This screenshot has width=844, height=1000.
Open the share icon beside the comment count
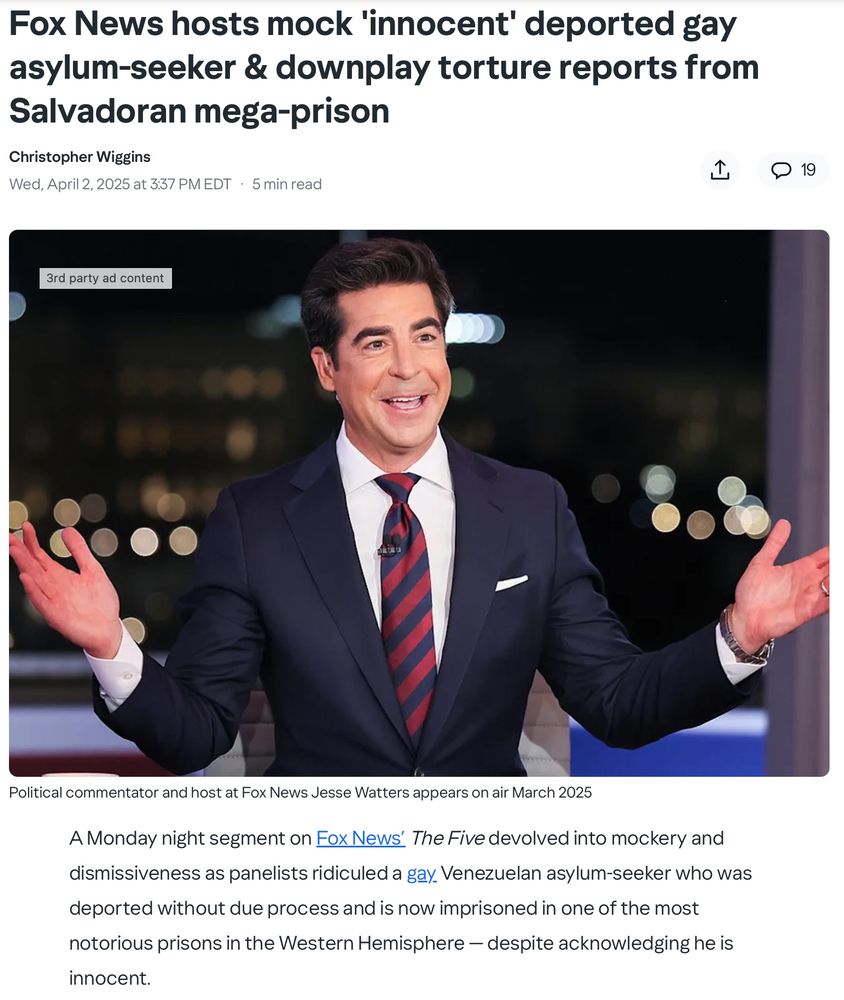pos(720,170)
